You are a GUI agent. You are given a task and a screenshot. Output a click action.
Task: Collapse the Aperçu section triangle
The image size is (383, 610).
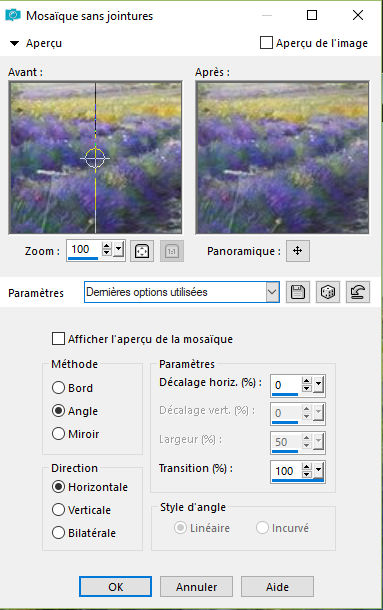pyautogui.click(x=14, y=43)
